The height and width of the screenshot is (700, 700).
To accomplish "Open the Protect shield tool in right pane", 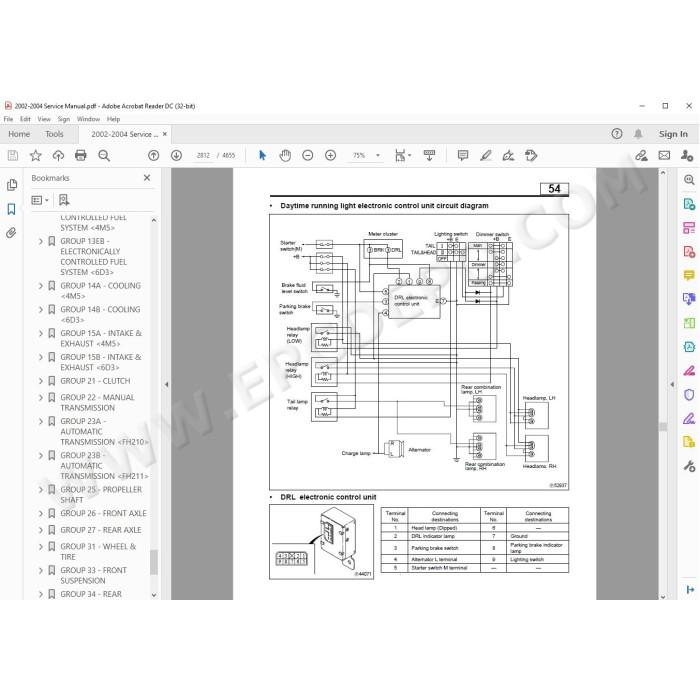I will 689,395.
